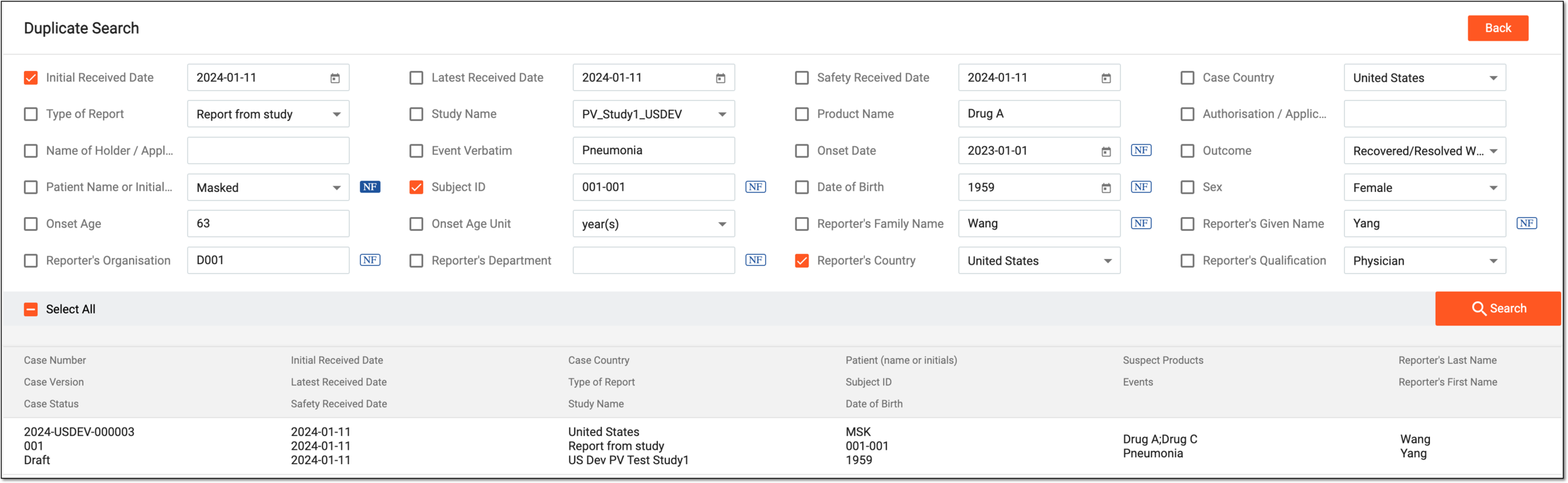
Task: Toggle NF flag beside Subject ID field
Action: (x=756, y=187)
